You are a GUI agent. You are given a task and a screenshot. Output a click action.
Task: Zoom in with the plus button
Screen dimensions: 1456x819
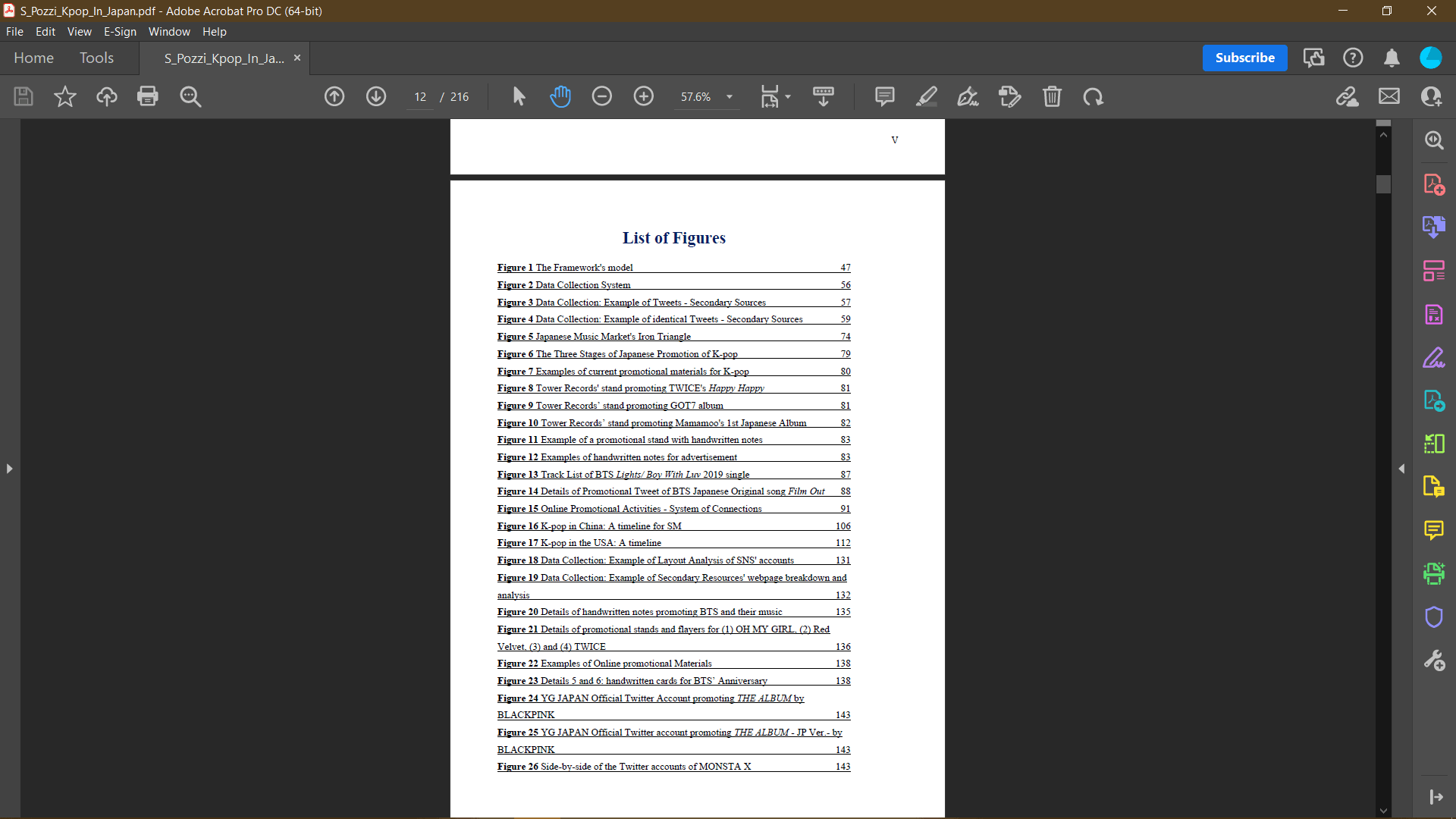644,96
